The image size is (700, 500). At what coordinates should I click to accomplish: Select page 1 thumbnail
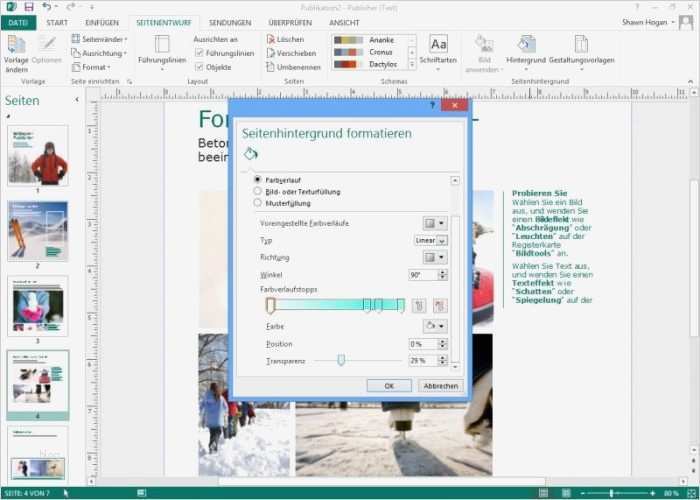[38, 155]
